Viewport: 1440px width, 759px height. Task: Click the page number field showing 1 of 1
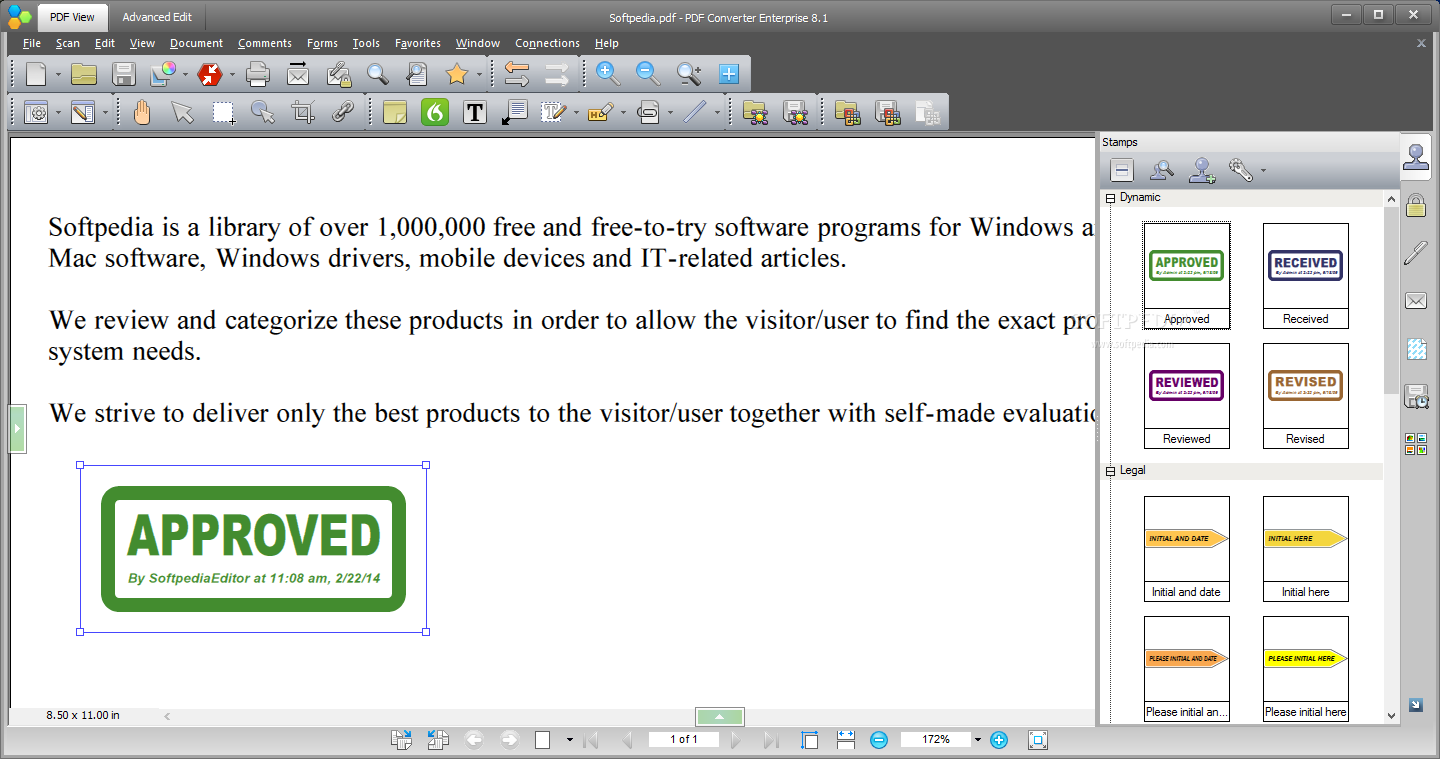684,740
